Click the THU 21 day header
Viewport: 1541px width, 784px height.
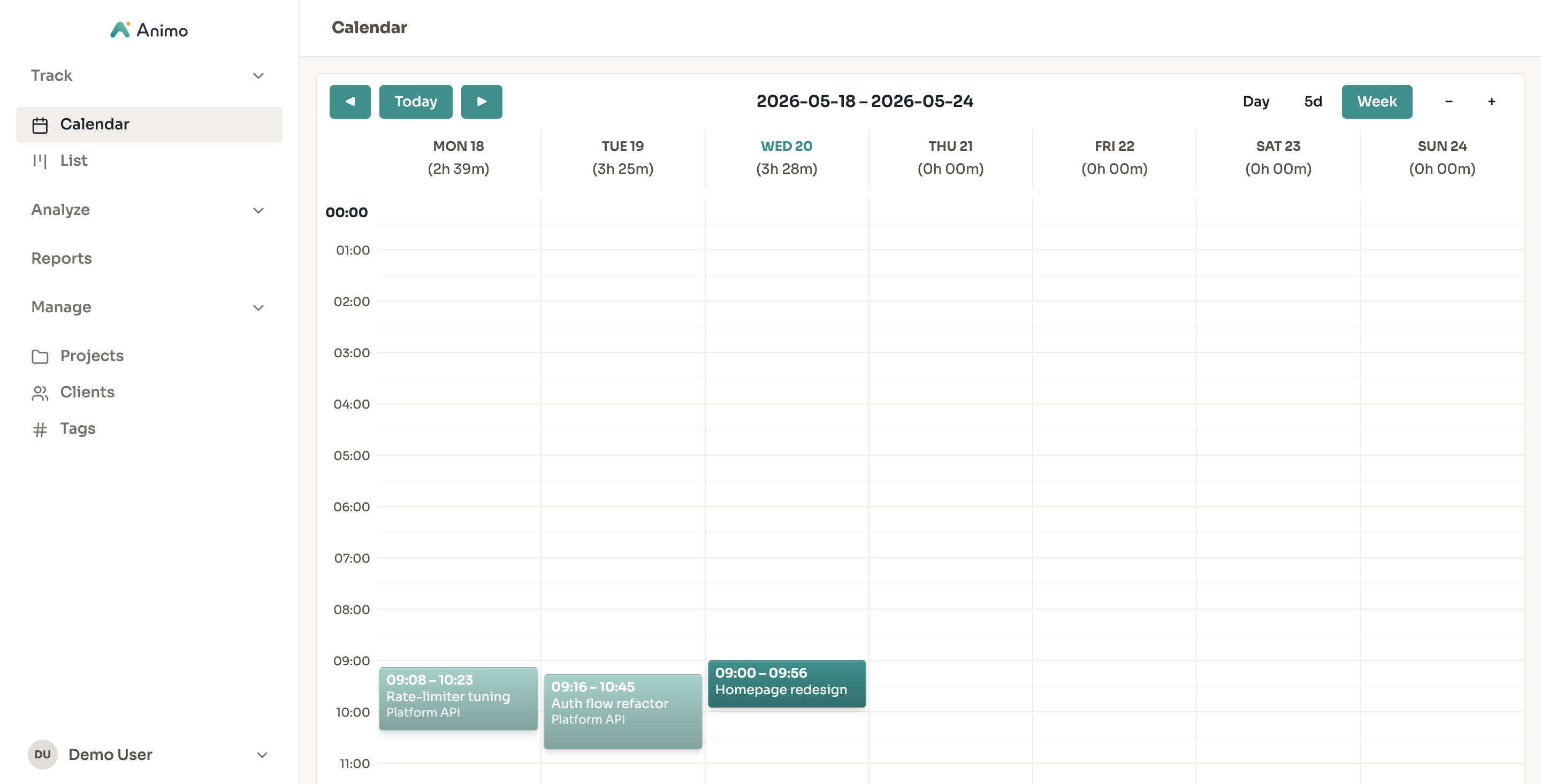coord(951,146)
